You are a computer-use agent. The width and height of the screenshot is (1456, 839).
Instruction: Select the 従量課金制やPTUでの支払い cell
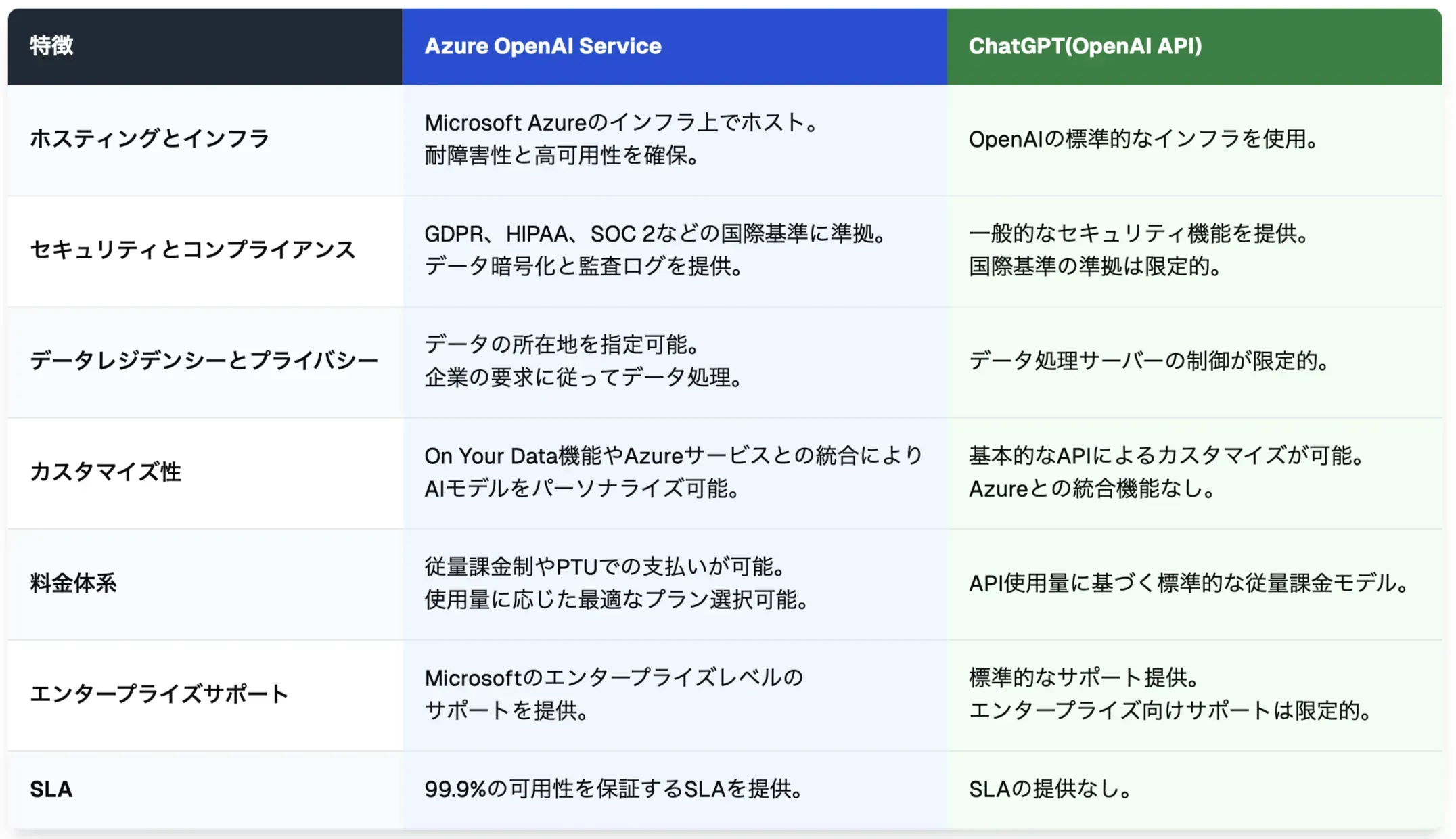point(616,583)
